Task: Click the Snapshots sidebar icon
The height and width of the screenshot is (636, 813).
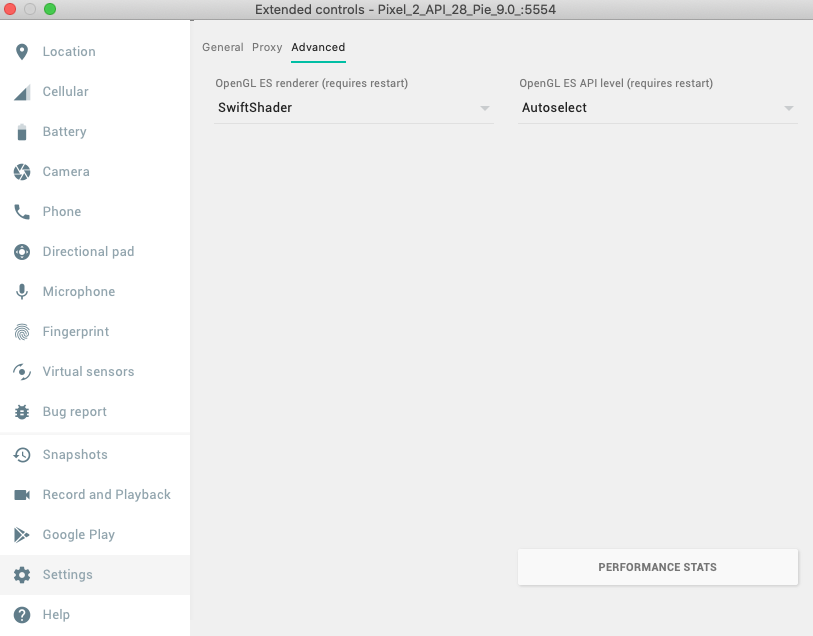Action: point(20,454)
